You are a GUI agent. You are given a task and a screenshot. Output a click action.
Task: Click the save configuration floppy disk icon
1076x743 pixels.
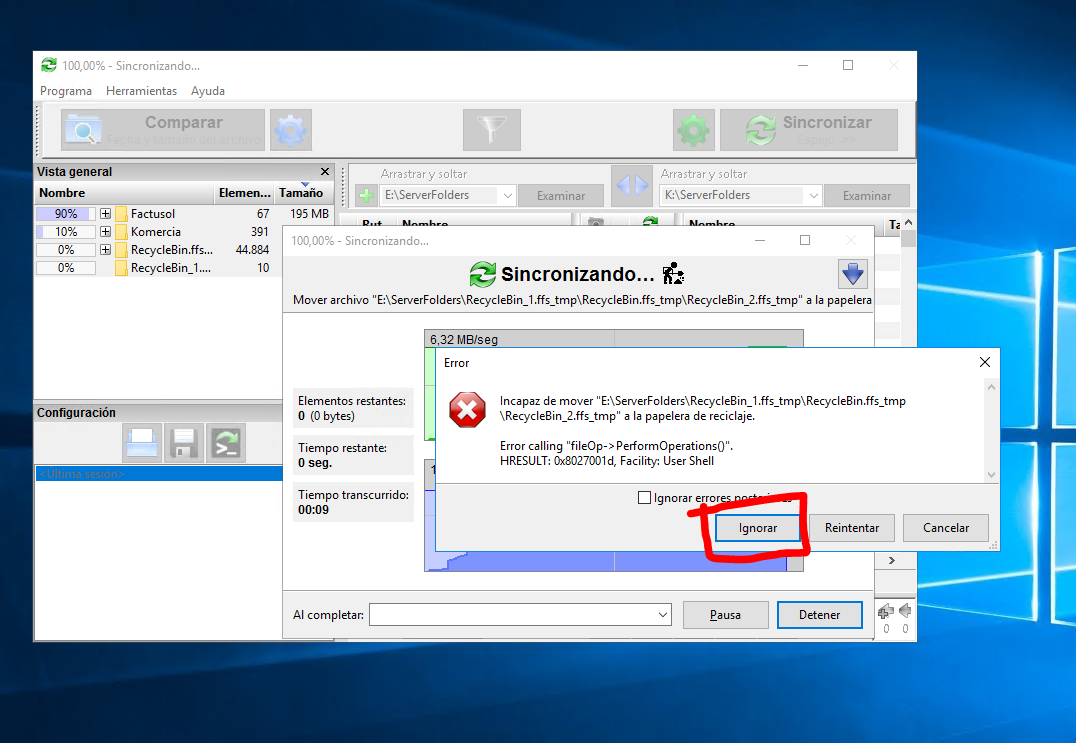click(184, 442)
